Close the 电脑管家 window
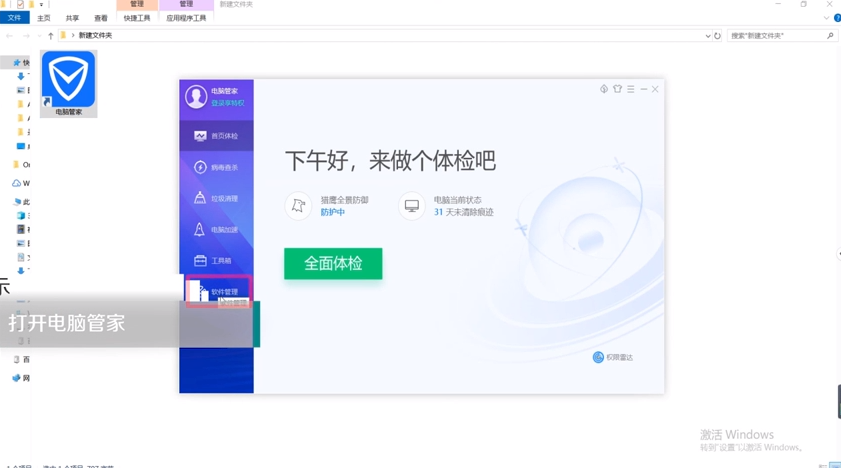Viewport: 841px width, 468px height. (x=655, y=89)
